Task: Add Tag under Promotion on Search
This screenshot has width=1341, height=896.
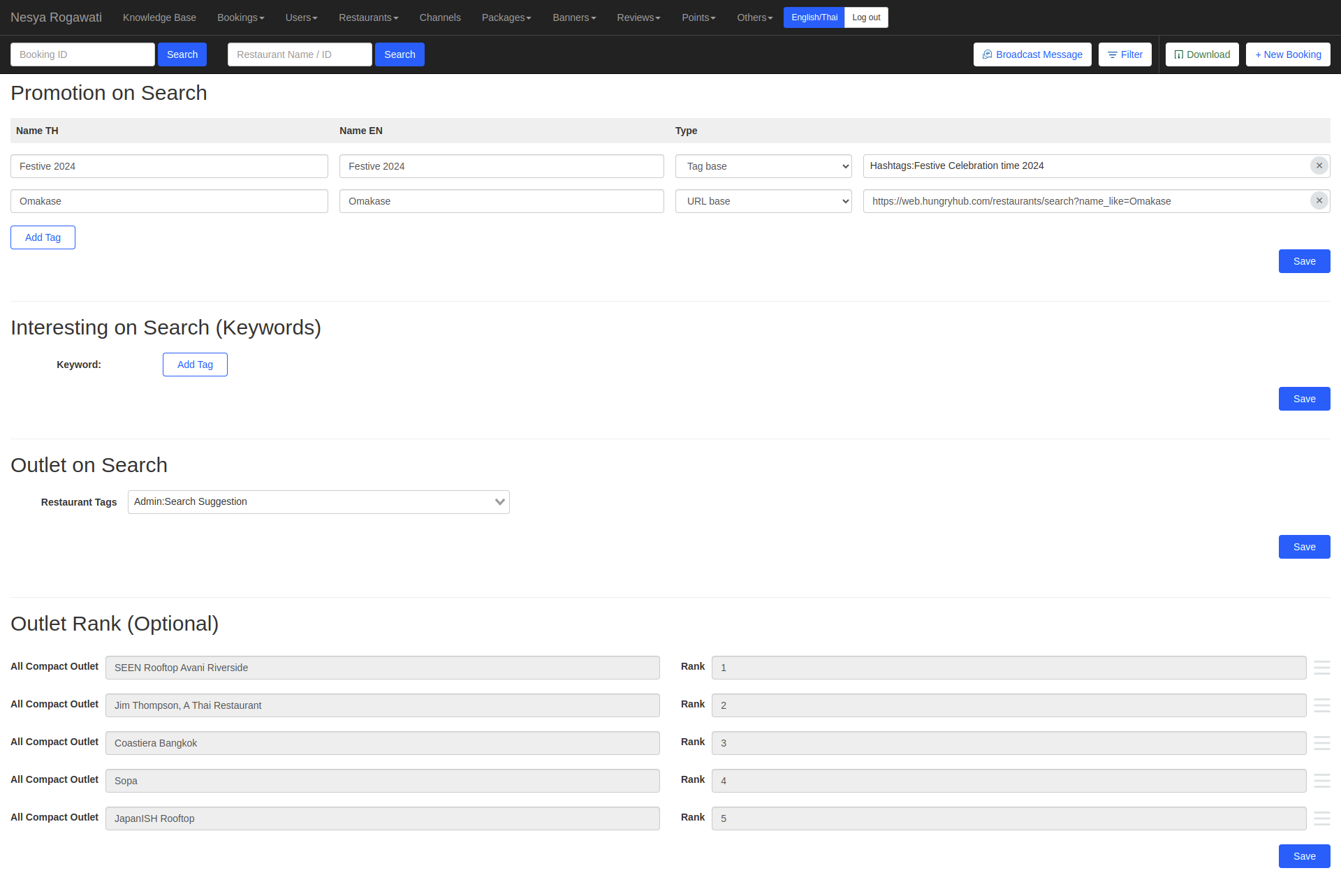Action: [43, 237]
